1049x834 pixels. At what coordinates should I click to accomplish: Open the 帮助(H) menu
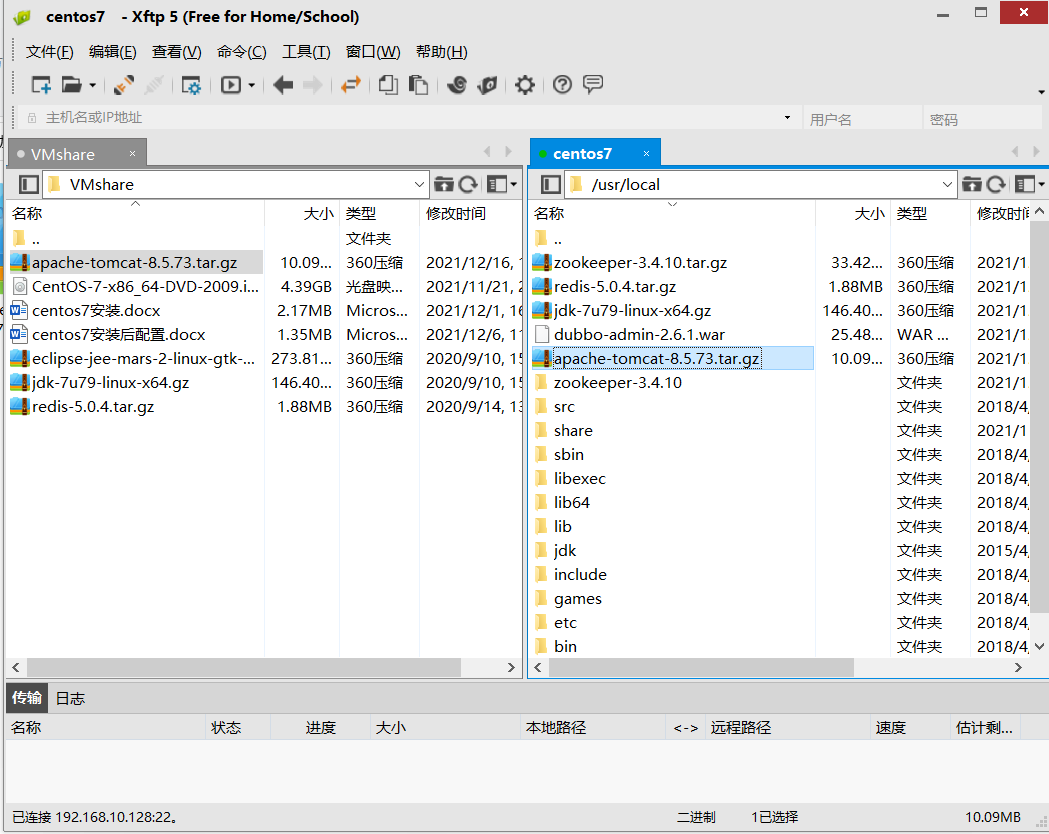[442, 51]
